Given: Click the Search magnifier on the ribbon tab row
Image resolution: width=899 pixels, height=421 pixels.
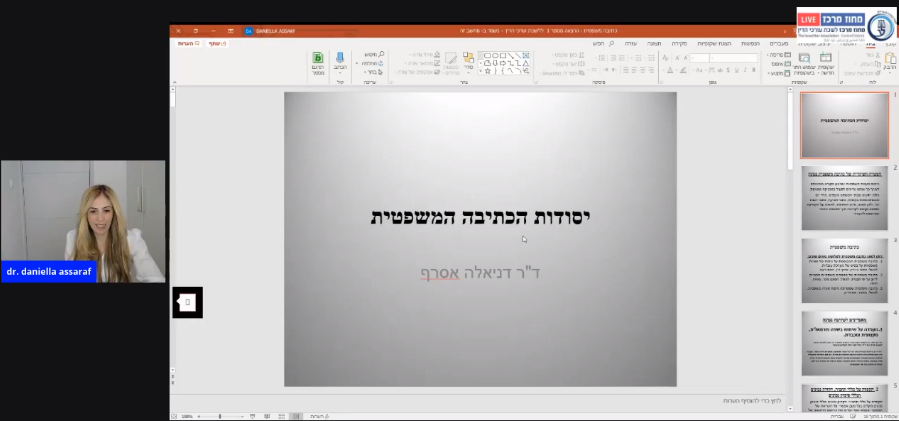Looking at the screenshot, I should tap(611, 44).
